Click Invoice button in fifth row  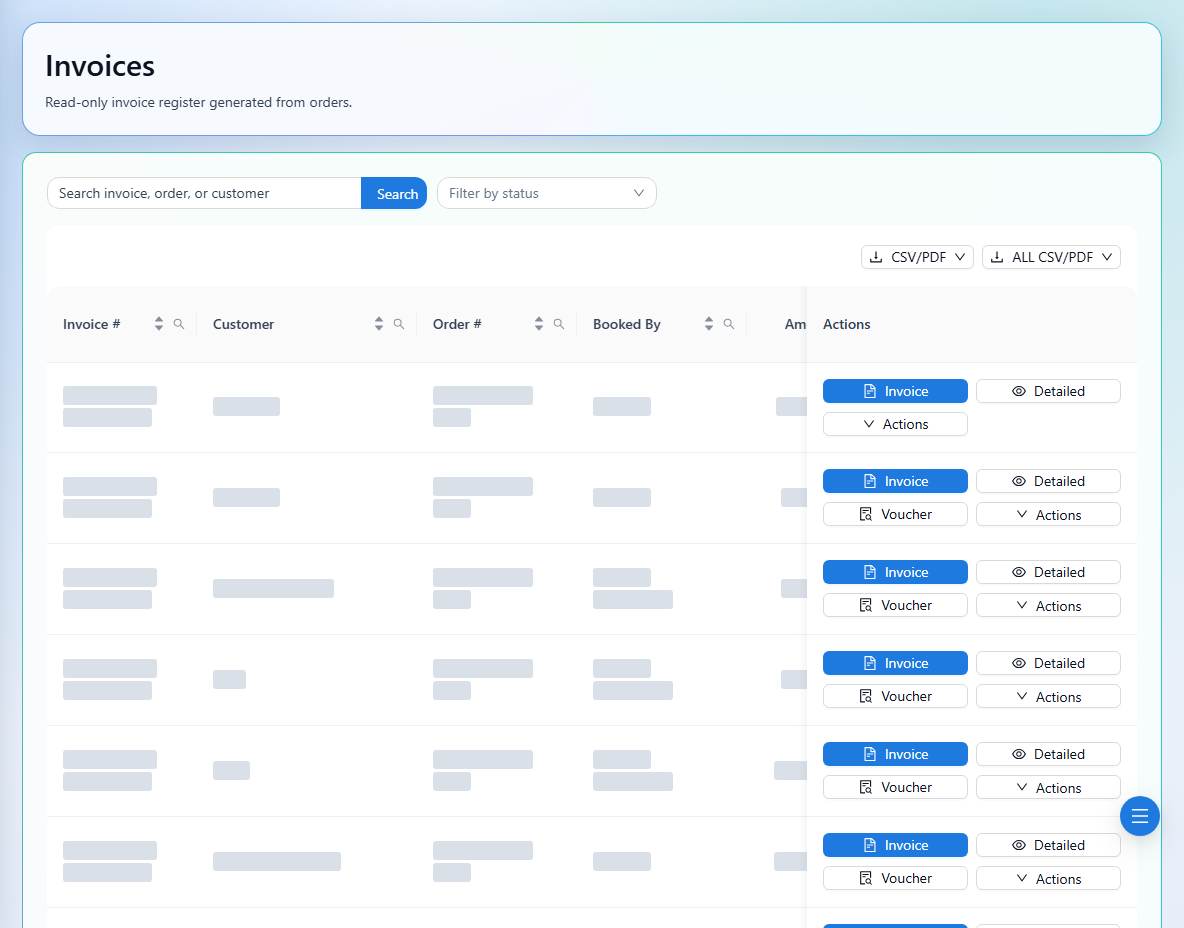[x=895, y=754]
